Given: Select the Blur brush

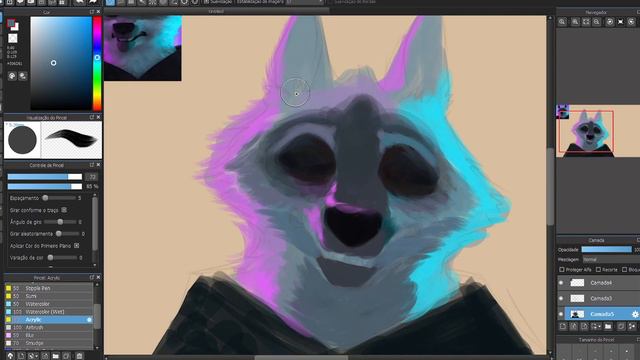Looking at the screenshot, I should point(49,335).
